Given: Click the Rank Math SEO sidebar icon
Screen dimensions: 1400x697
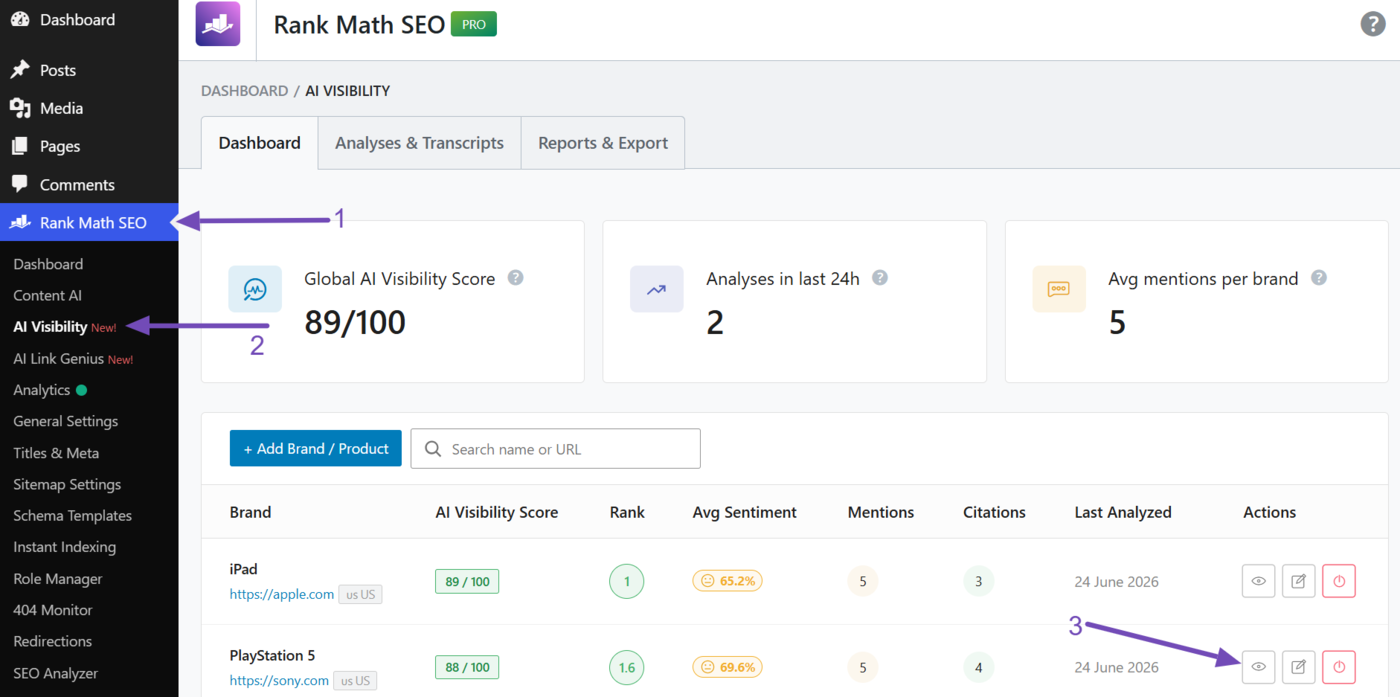Looking at the screenshot, I should coord(19,222).
